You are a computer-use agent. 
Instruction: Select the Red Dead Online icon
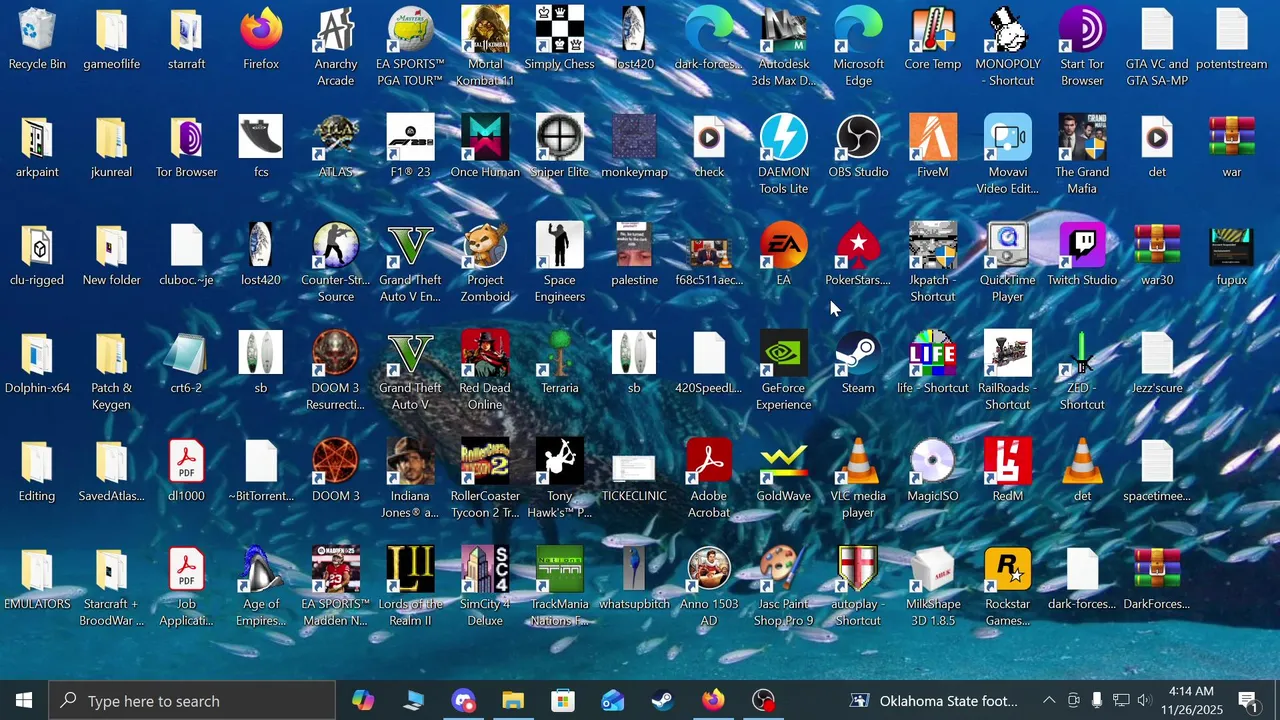[485, 372]
